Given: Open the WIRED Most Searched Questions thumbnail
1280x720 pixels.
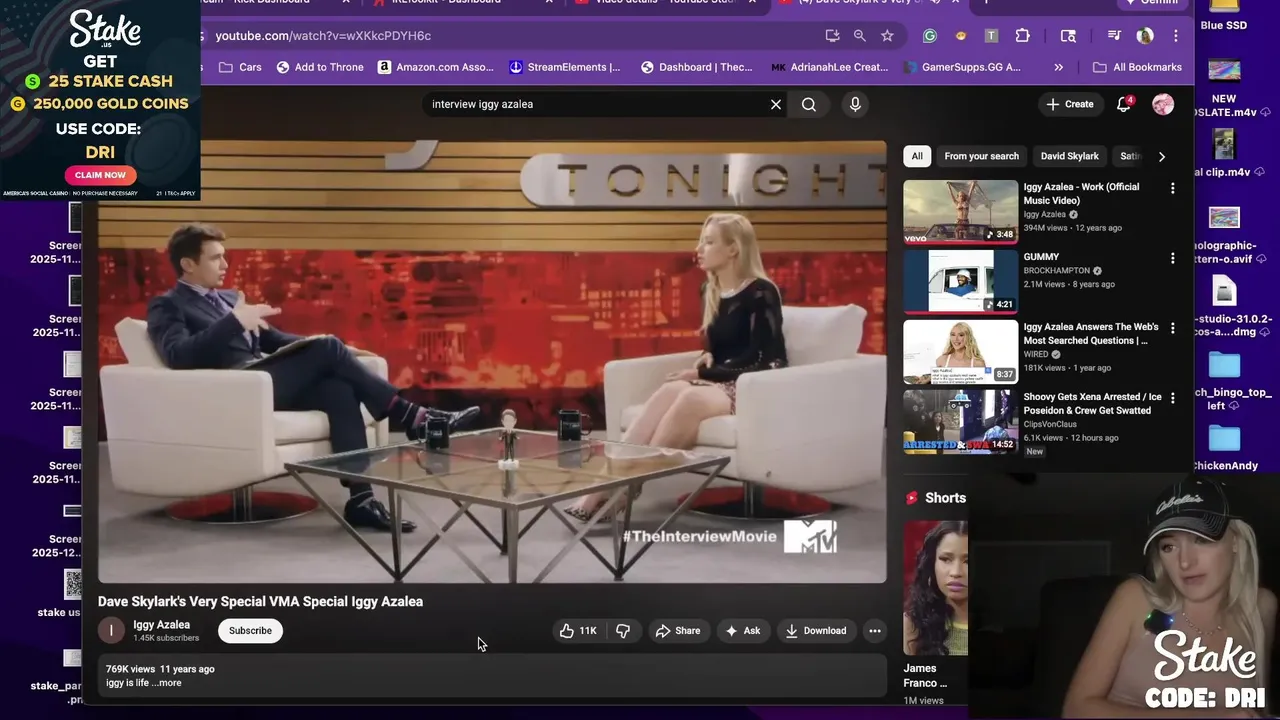Looking at the screenshot, I should point(961,352).
